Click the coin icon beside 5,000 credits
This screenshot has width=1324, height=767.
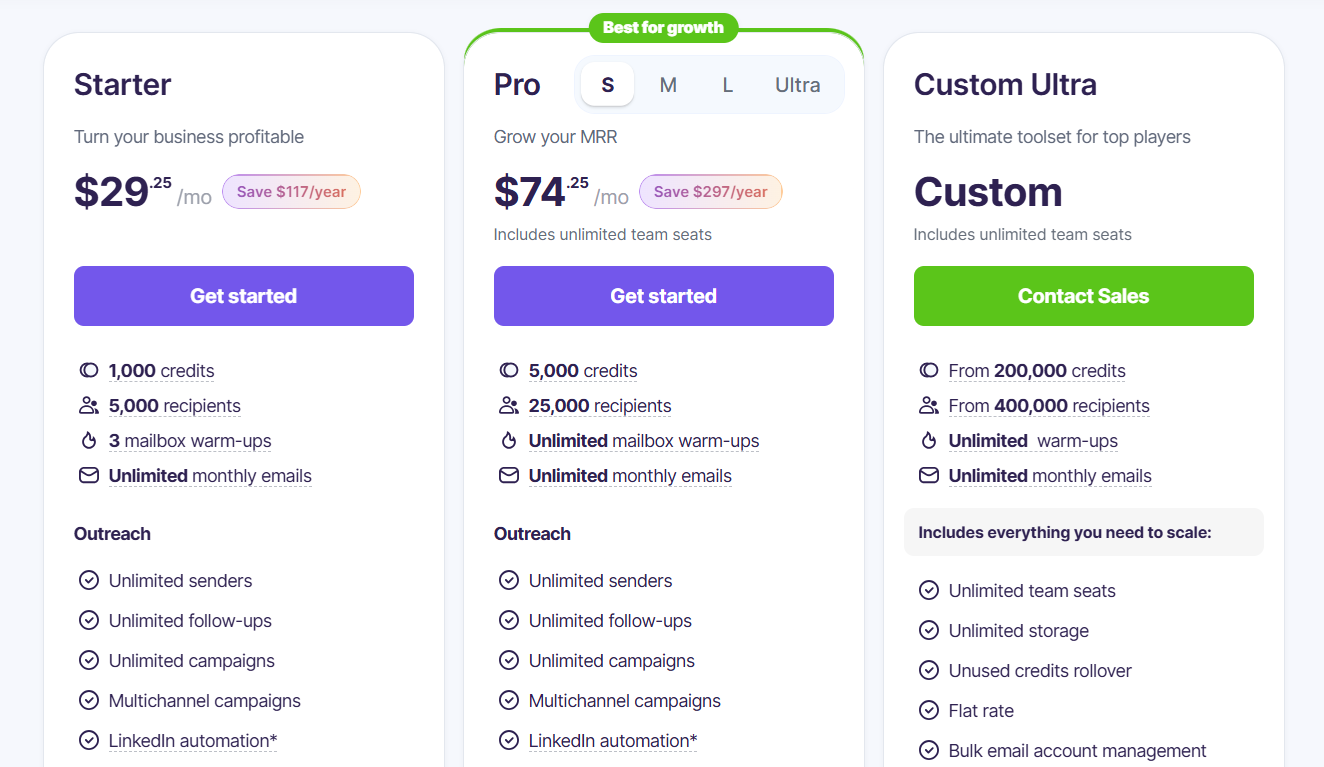coord(509,371)
